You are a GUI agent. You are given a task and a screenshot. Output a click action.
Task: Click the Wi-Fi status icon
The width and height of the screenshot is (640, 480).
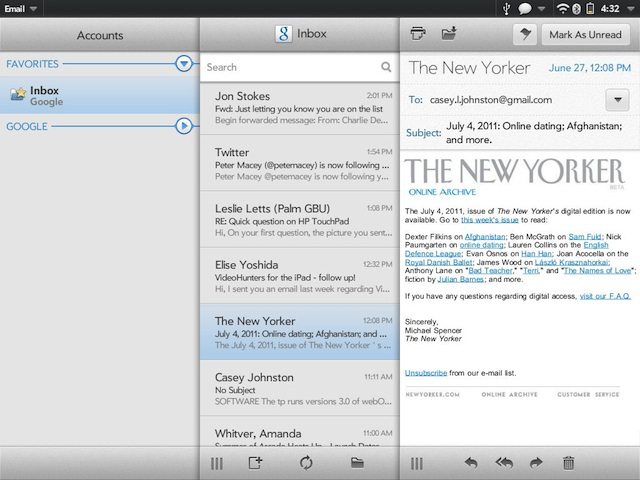click(x=563, y=9)
